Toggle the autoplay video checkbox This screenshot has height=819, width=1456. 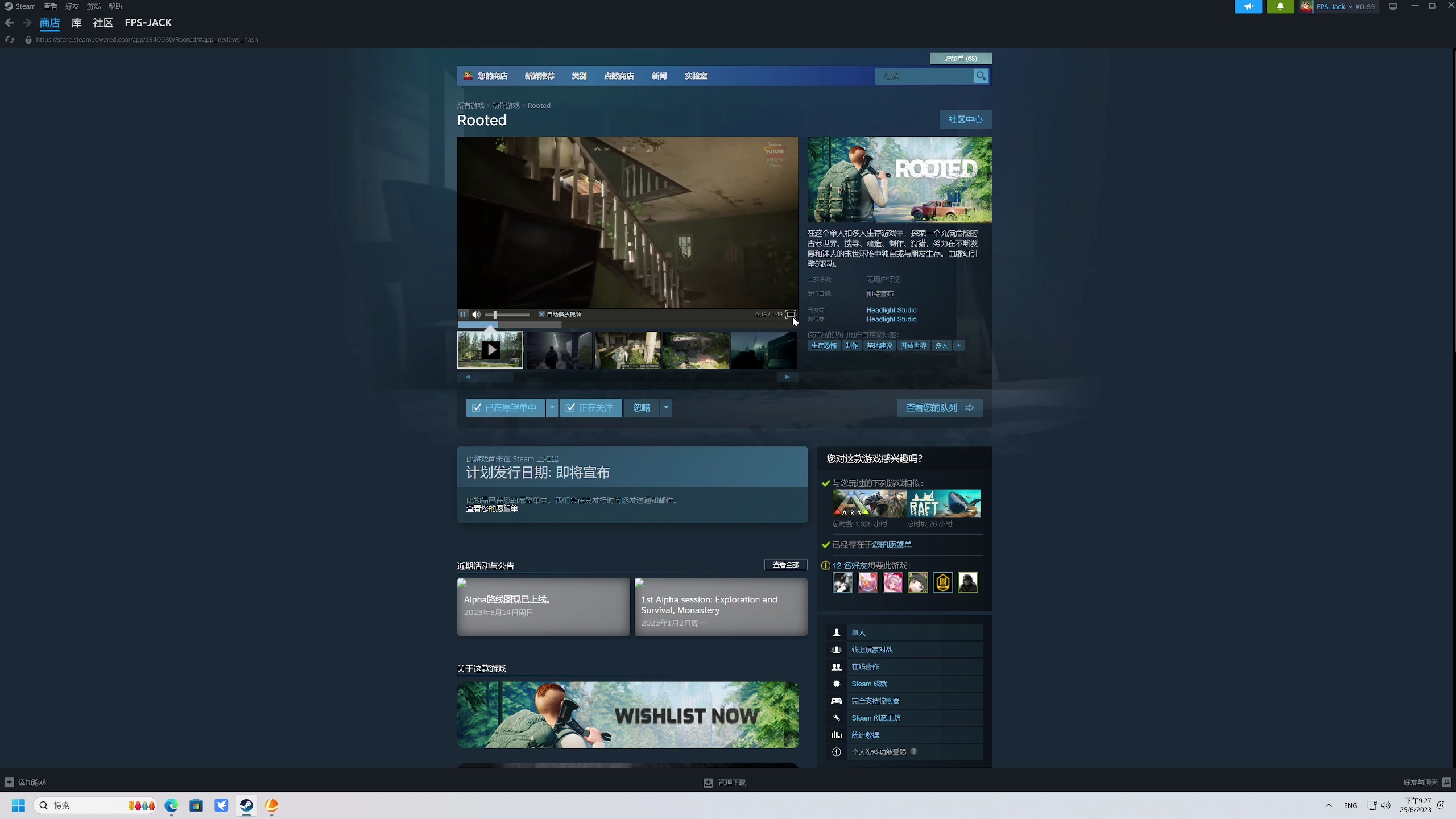click(x=541, y=314)
